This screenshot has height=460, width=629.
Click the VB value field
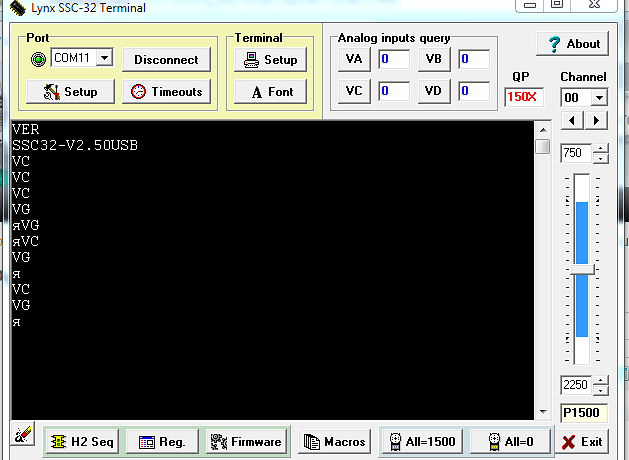tap(474, 59)
